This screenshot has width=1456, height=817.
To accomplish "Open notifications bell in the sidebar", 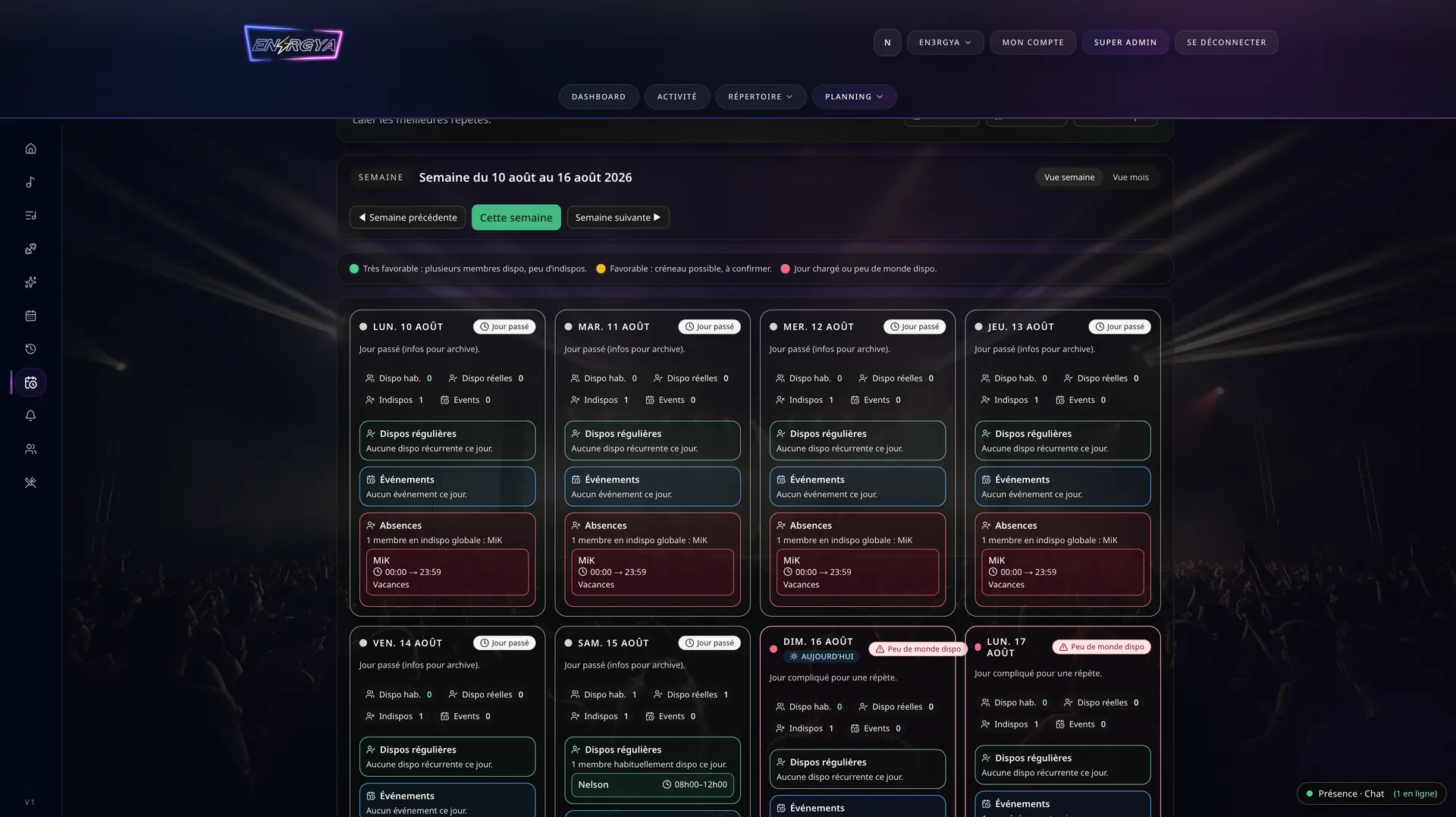I will coord(30,416).
